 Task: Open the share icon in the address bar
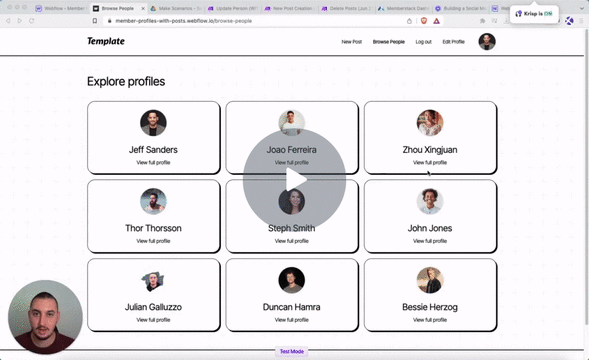pyautogui.click(x=409, y=21)
